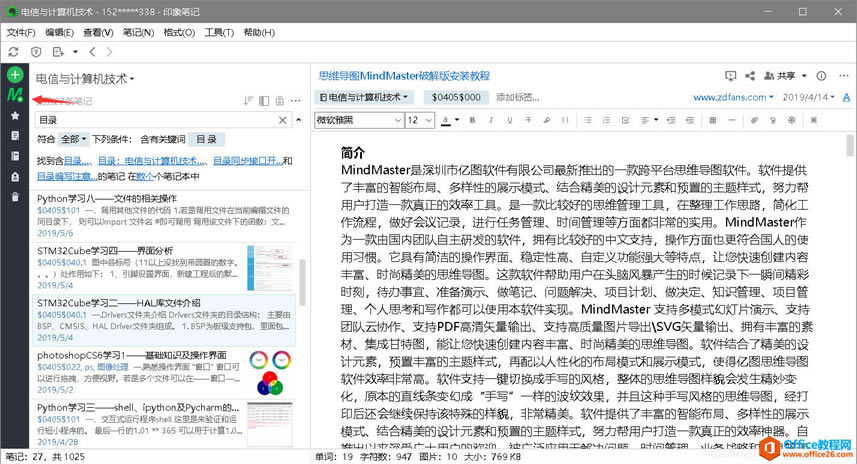Open the font size dropdown showing 12

pyautogui.click(x=419, y=120)
